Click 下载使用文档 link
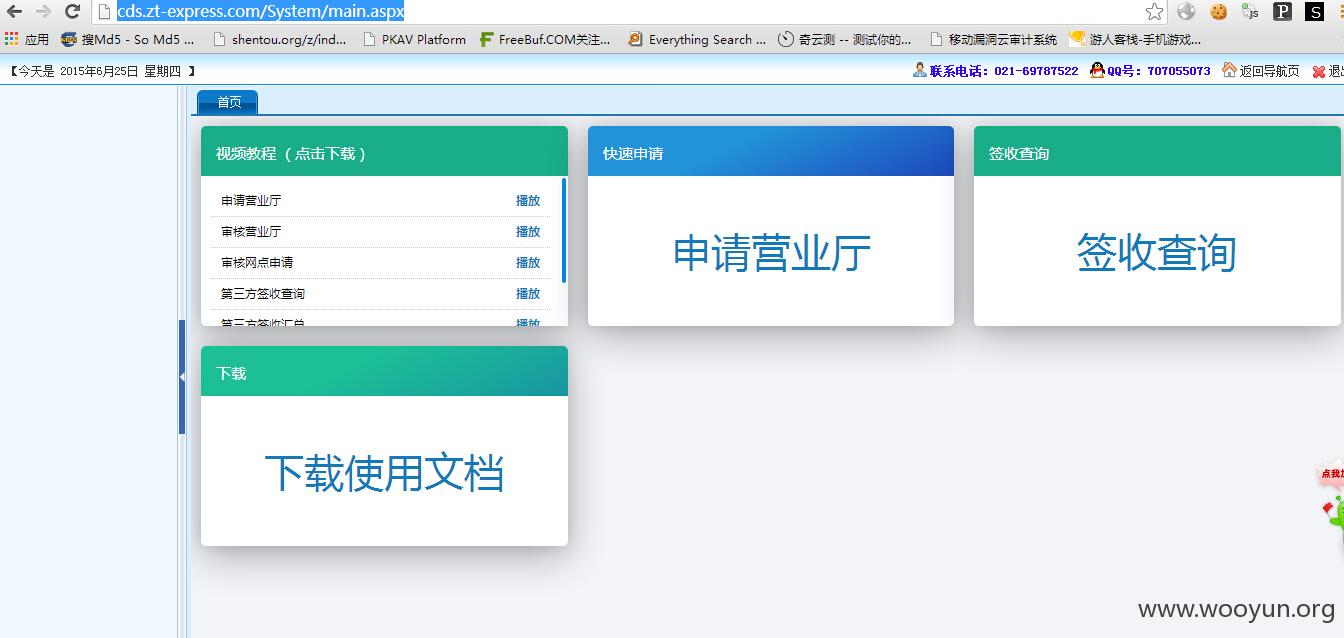1344x638 pixels. pyautogui.click(x=384, y=473)
